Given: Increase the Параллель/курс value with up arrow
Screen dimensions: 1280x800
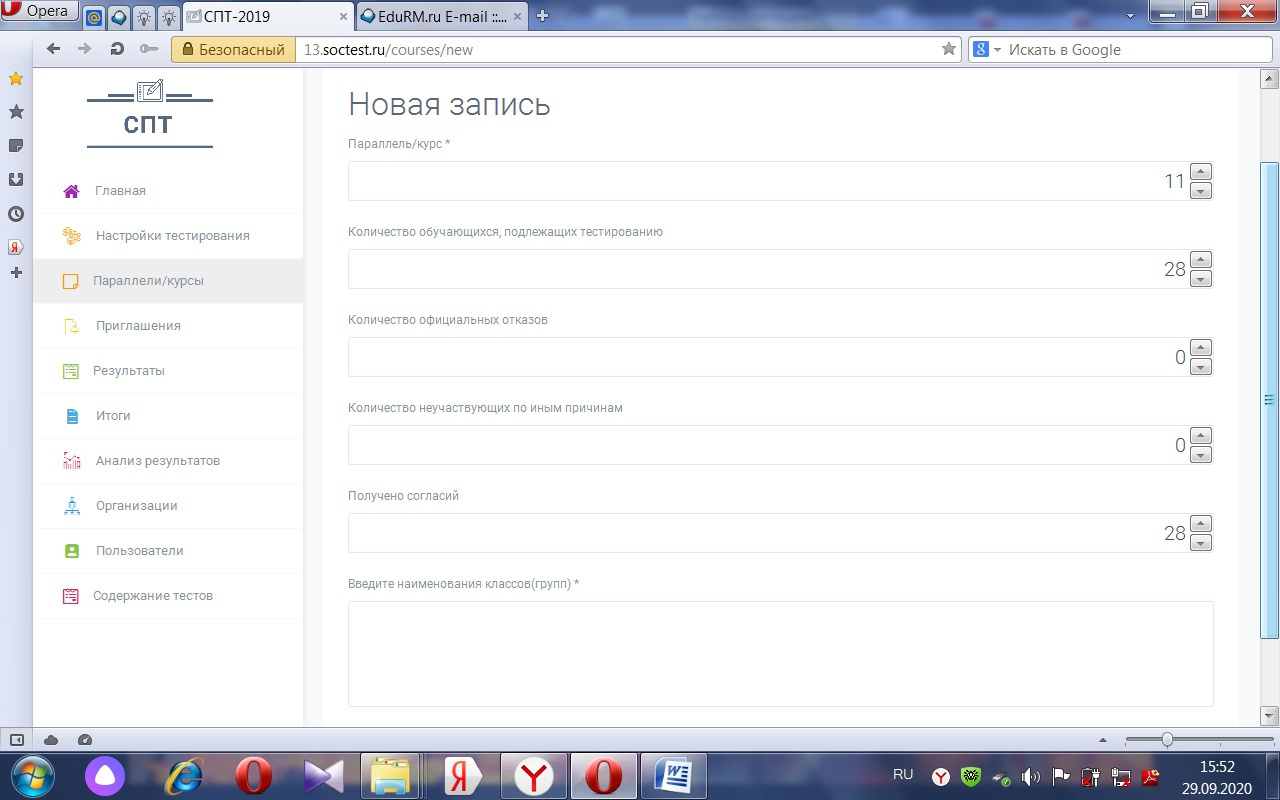Looking at the screenshot, I should pos(1202,172).
